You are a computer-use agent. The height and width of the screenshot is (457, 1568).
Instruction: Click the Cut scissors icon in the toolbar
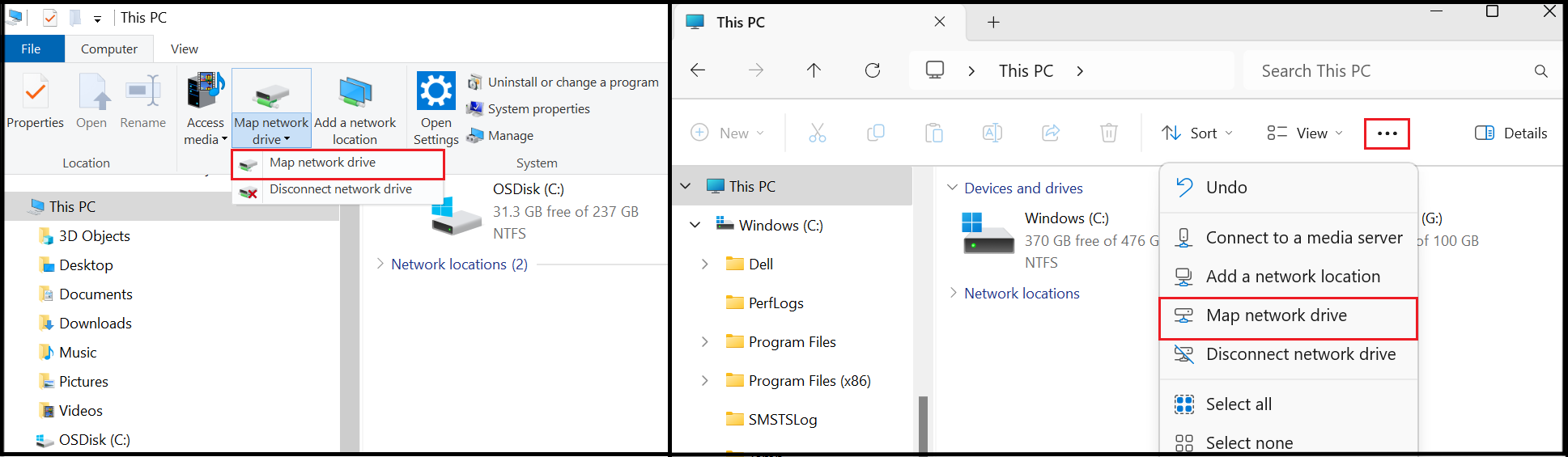pos(818,133)
